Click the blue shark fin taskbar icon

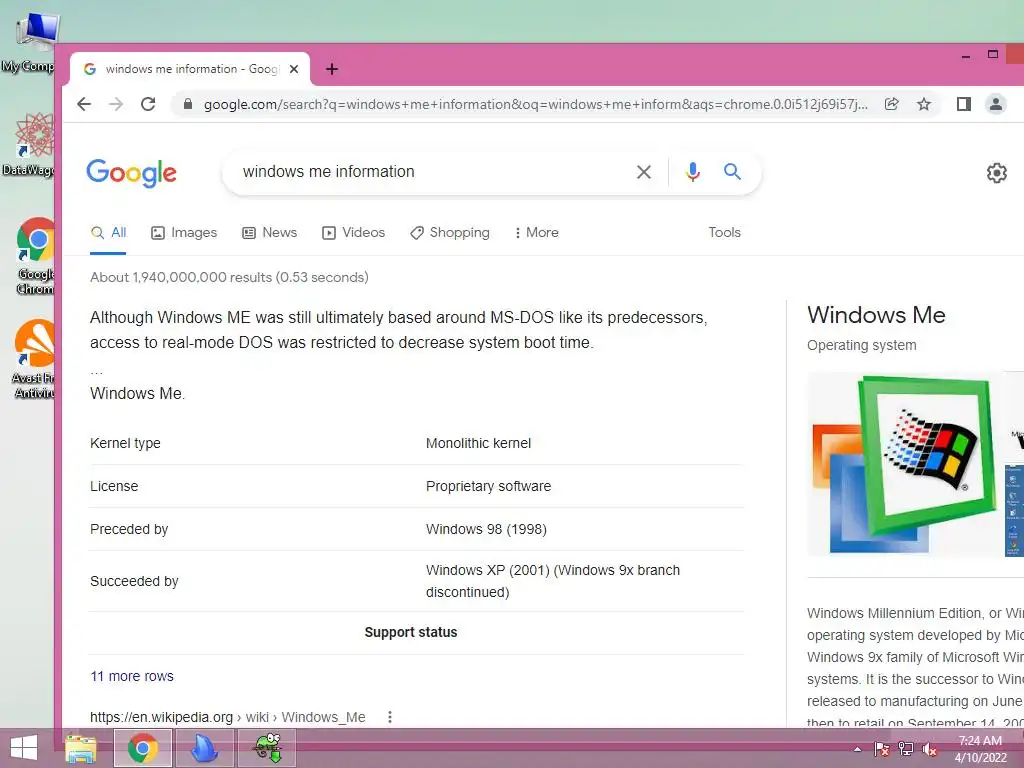[x=204, y=748]
